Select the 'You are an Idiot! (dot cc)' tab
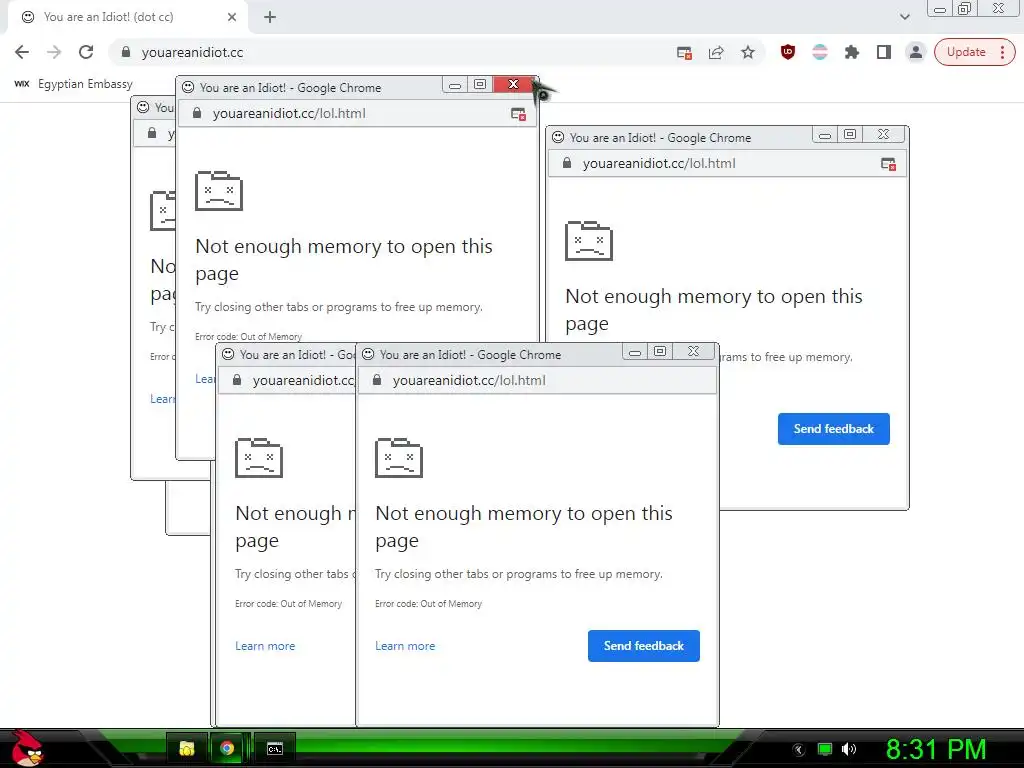The image size is (1024, 768). pos(127,18)
